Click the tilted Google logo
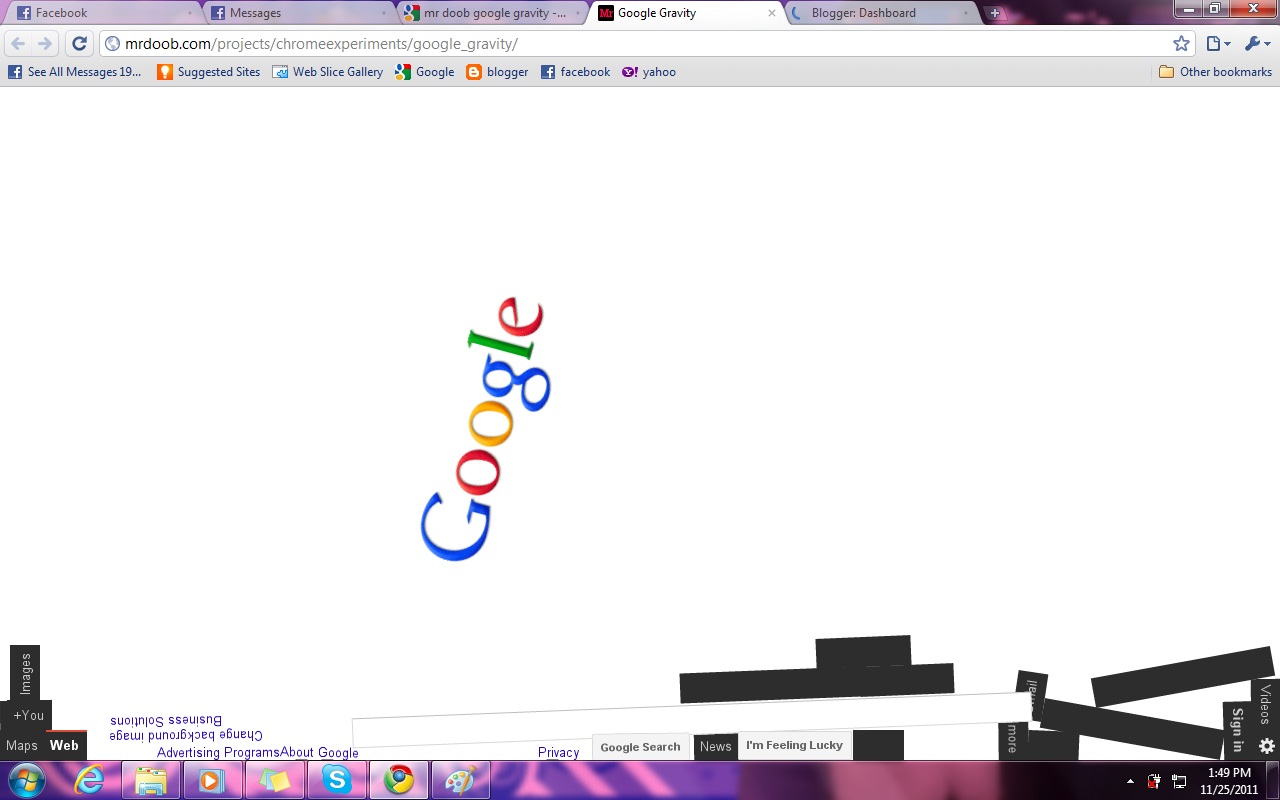Screen dimensions: 1280x800 [486, 428]
